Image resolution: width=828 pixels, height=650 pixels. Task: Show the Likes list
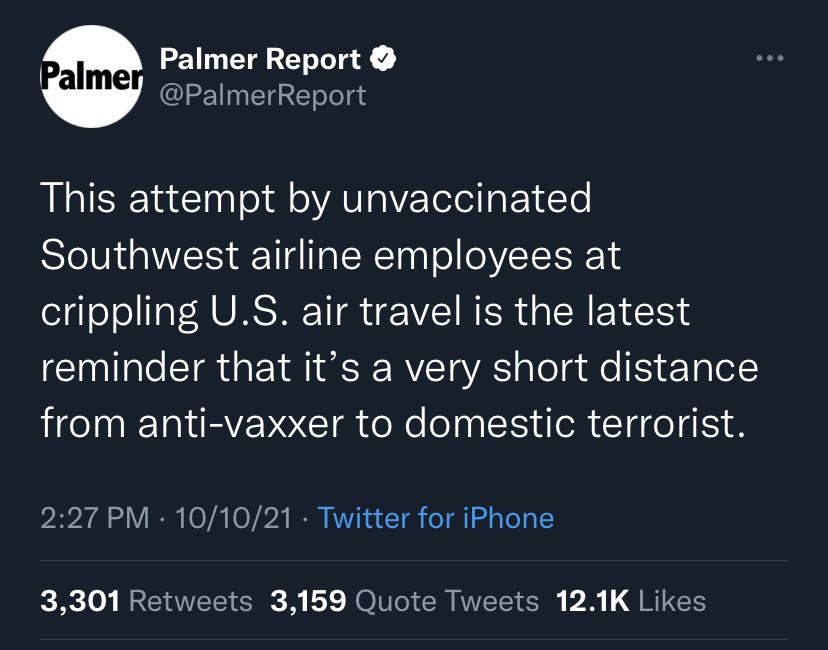tap(672, 601)
